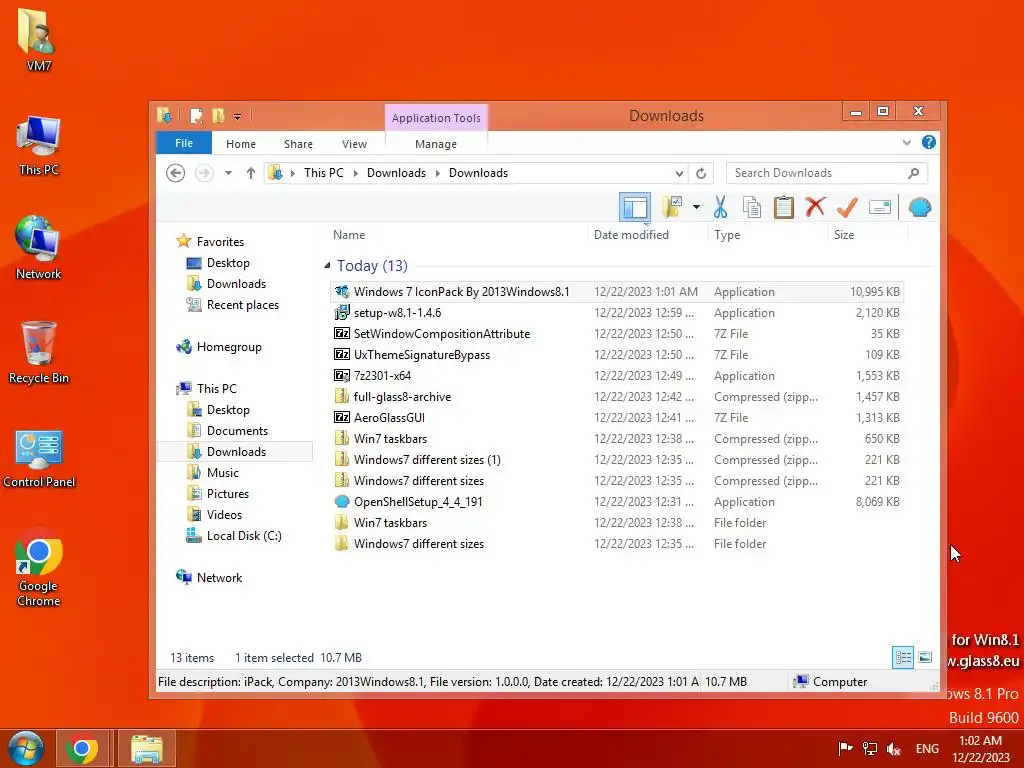Click This PC in the address breadcrumb
Image resolution: width=1024 pixels, height=768 pixels.
(x=323, y=173)
